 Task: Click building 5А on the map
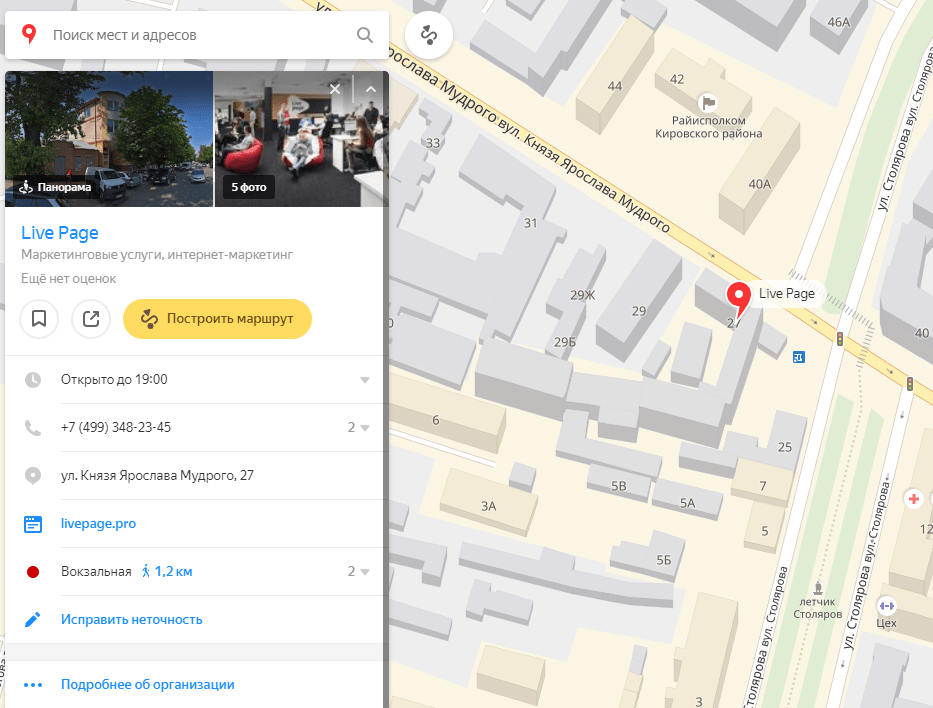687,503
